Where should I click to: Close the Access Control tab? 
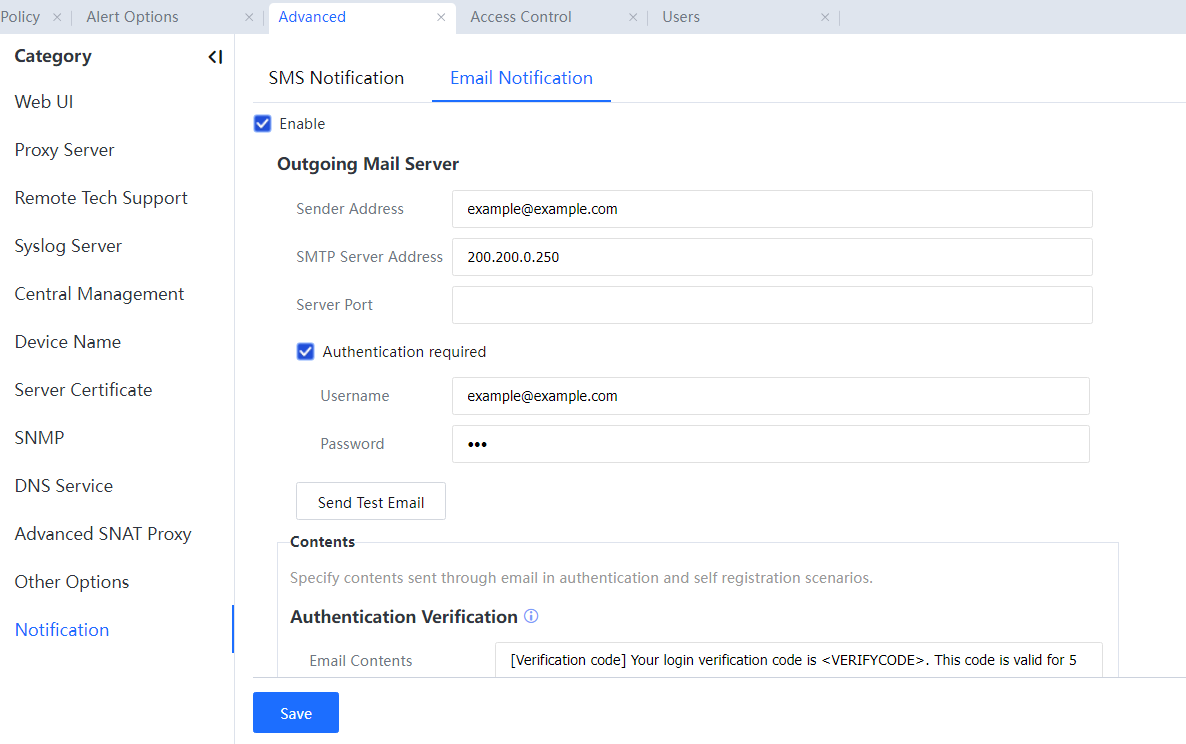point(633,17)
